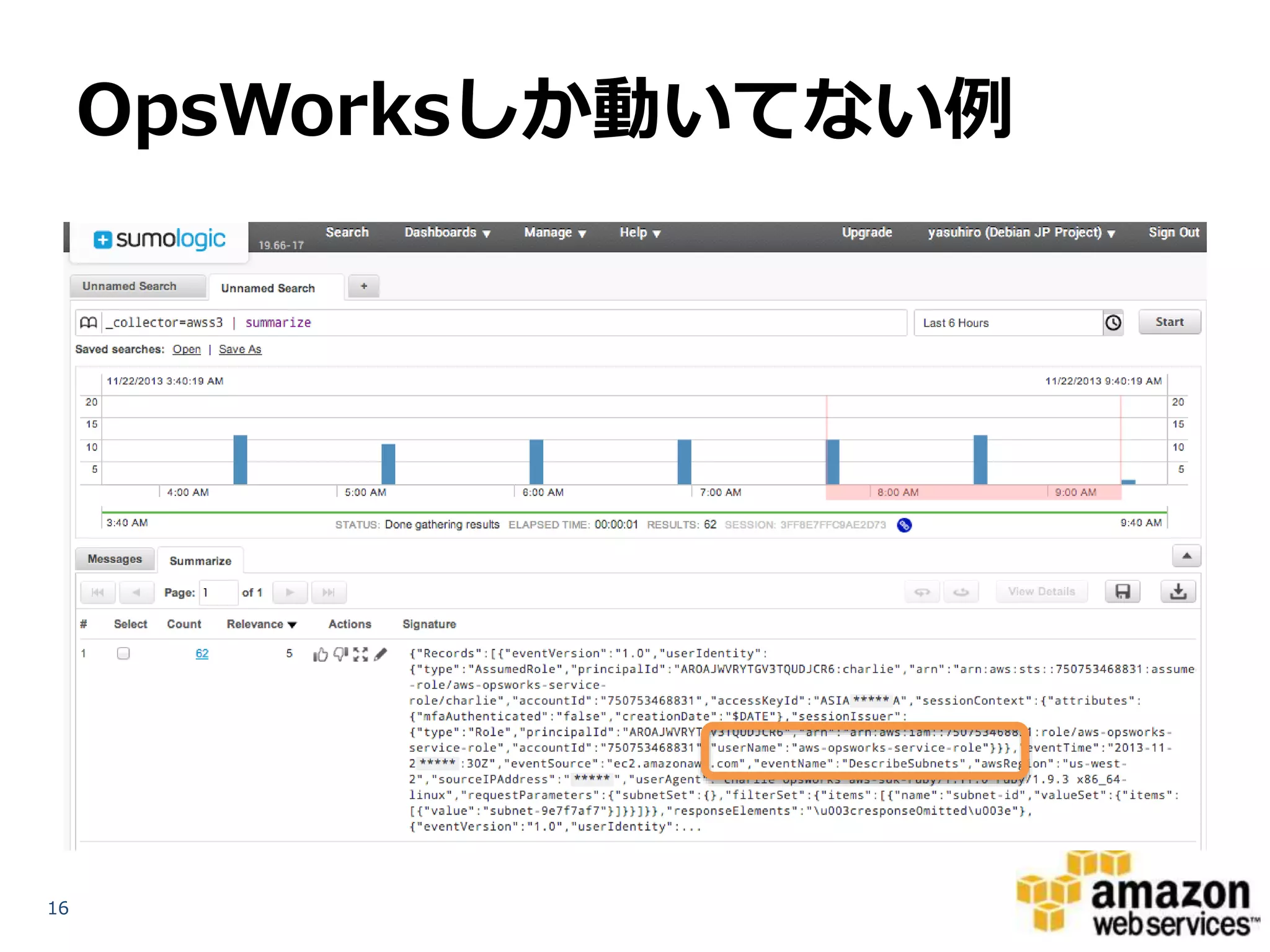
Task: Click the Page number input field
Action: point(218,593)
